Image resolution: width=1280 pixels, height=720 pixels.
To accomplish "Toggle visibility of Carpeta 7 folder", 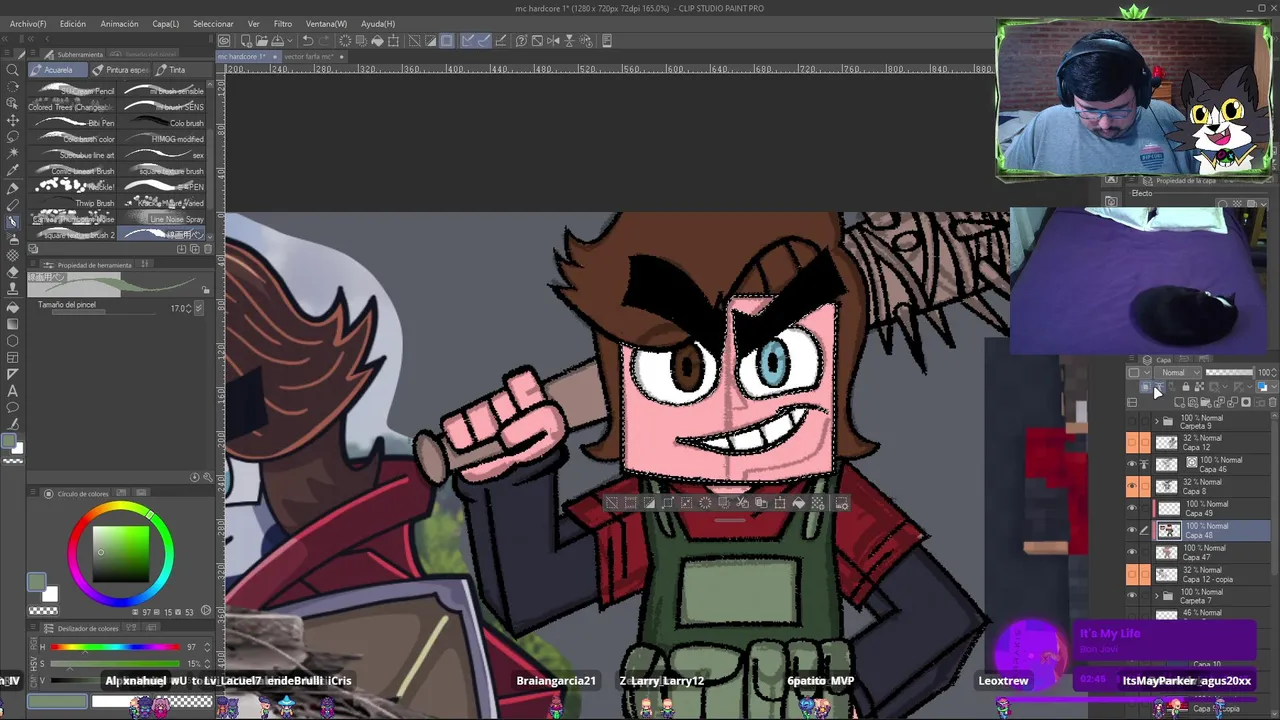I will pos(1132,596).
